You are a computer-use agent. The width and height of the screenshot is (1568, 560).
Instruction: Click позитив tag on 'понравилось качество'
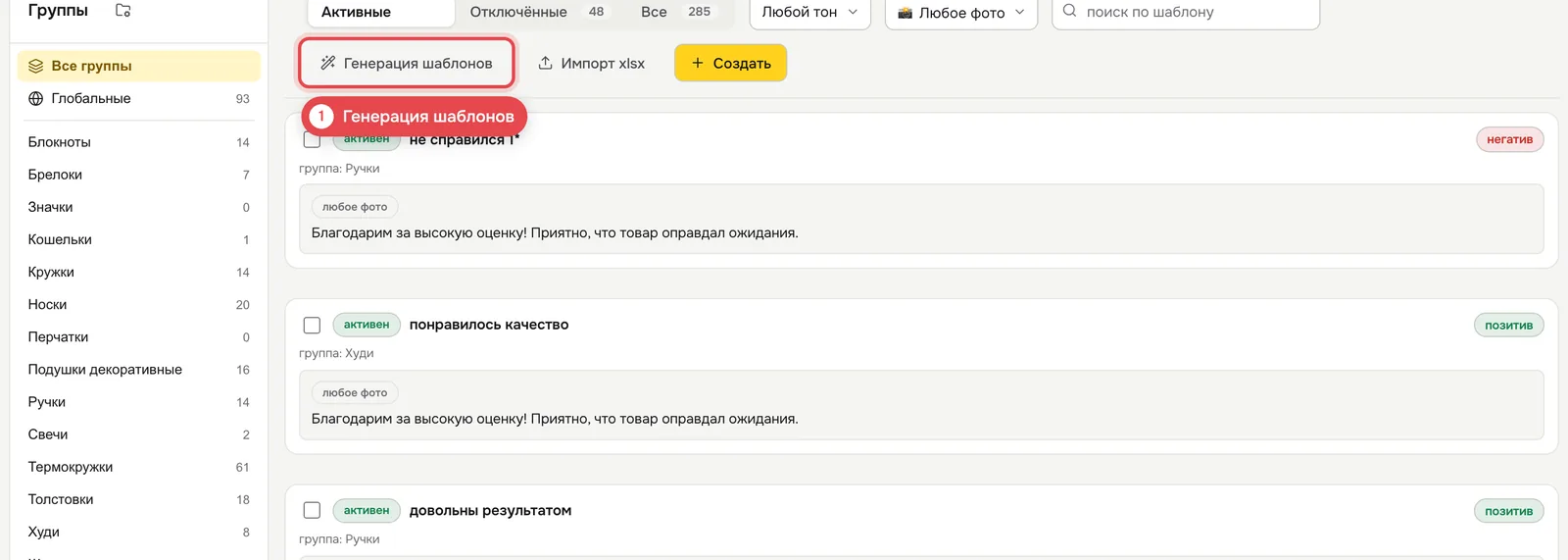[1508, 326]
